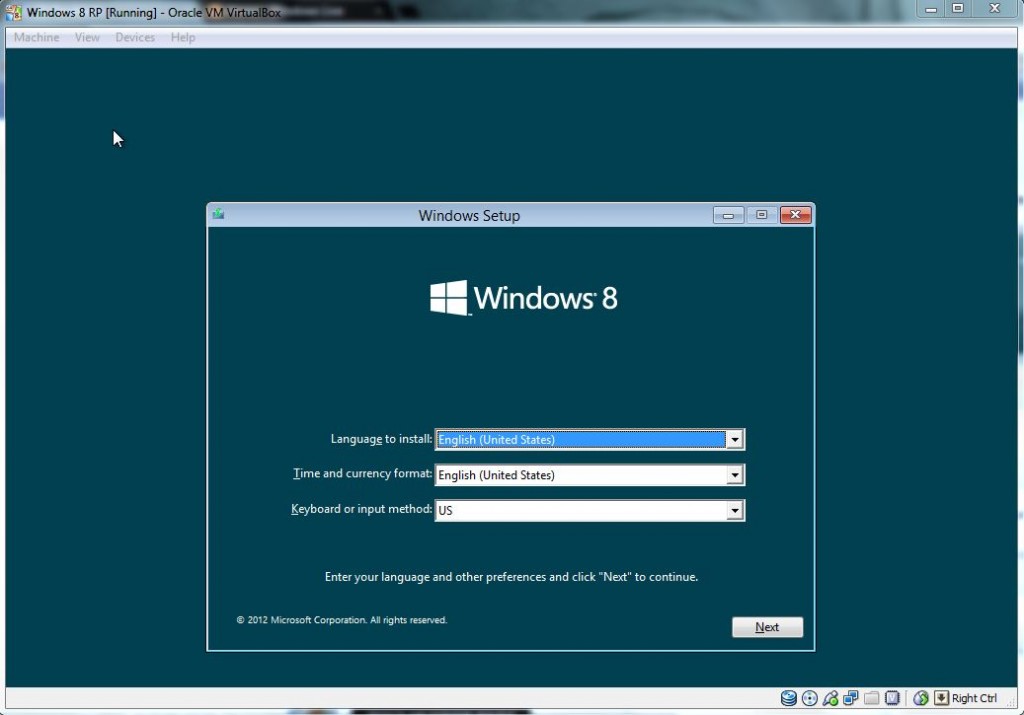The width and height of the screenshot is (1024, 715).
Task: Select the Language to install combo box
Action: tap(590, 439)
